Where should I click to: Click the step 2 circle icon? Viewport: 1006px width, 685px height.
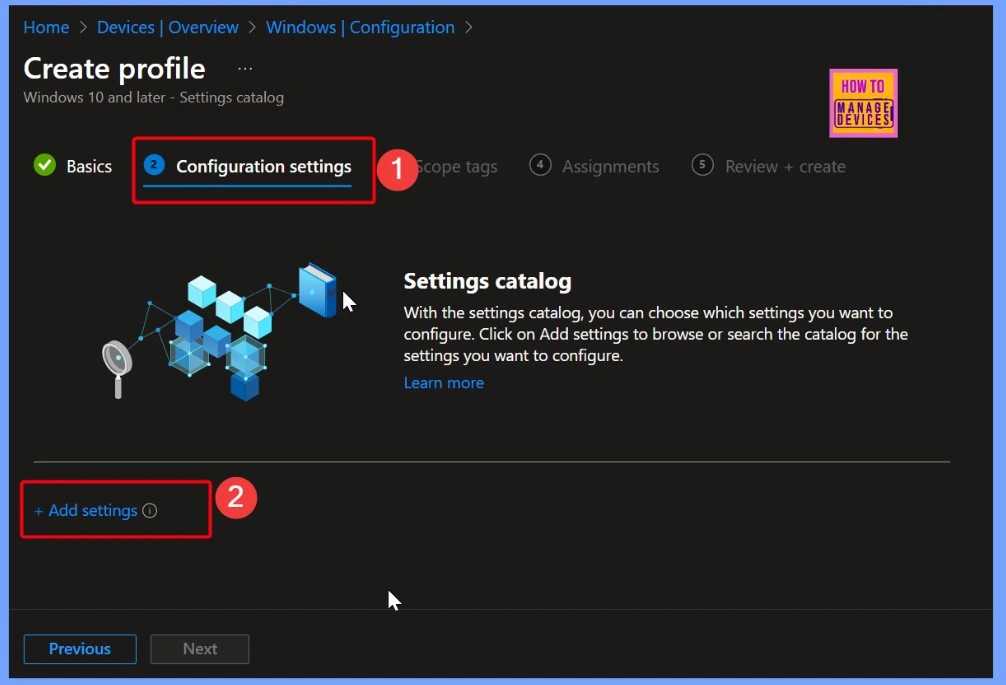pyautogui.click(x=154, y=165)
